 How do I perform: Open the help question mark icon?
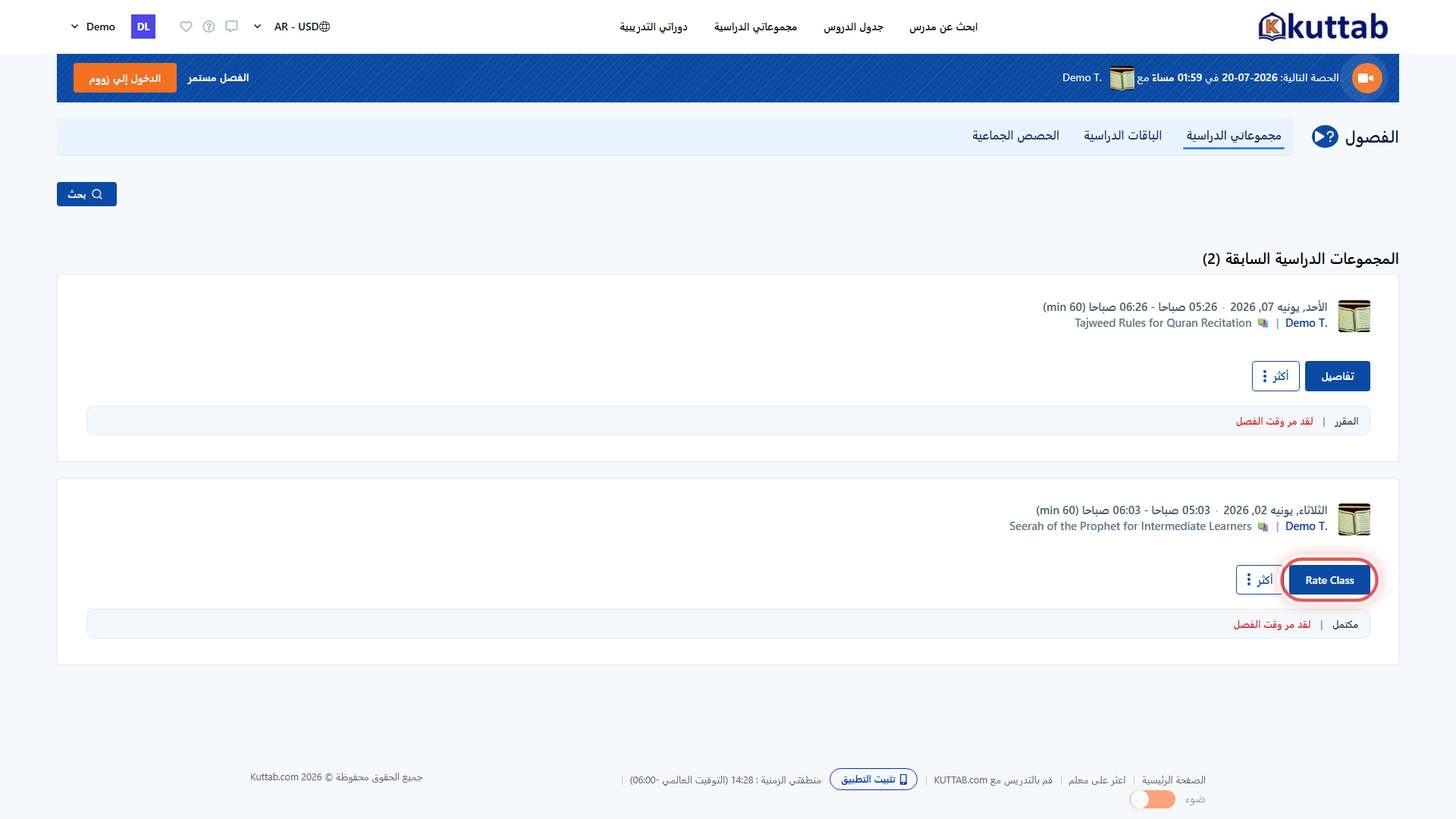pyautogui.click(x=209, y=27)
